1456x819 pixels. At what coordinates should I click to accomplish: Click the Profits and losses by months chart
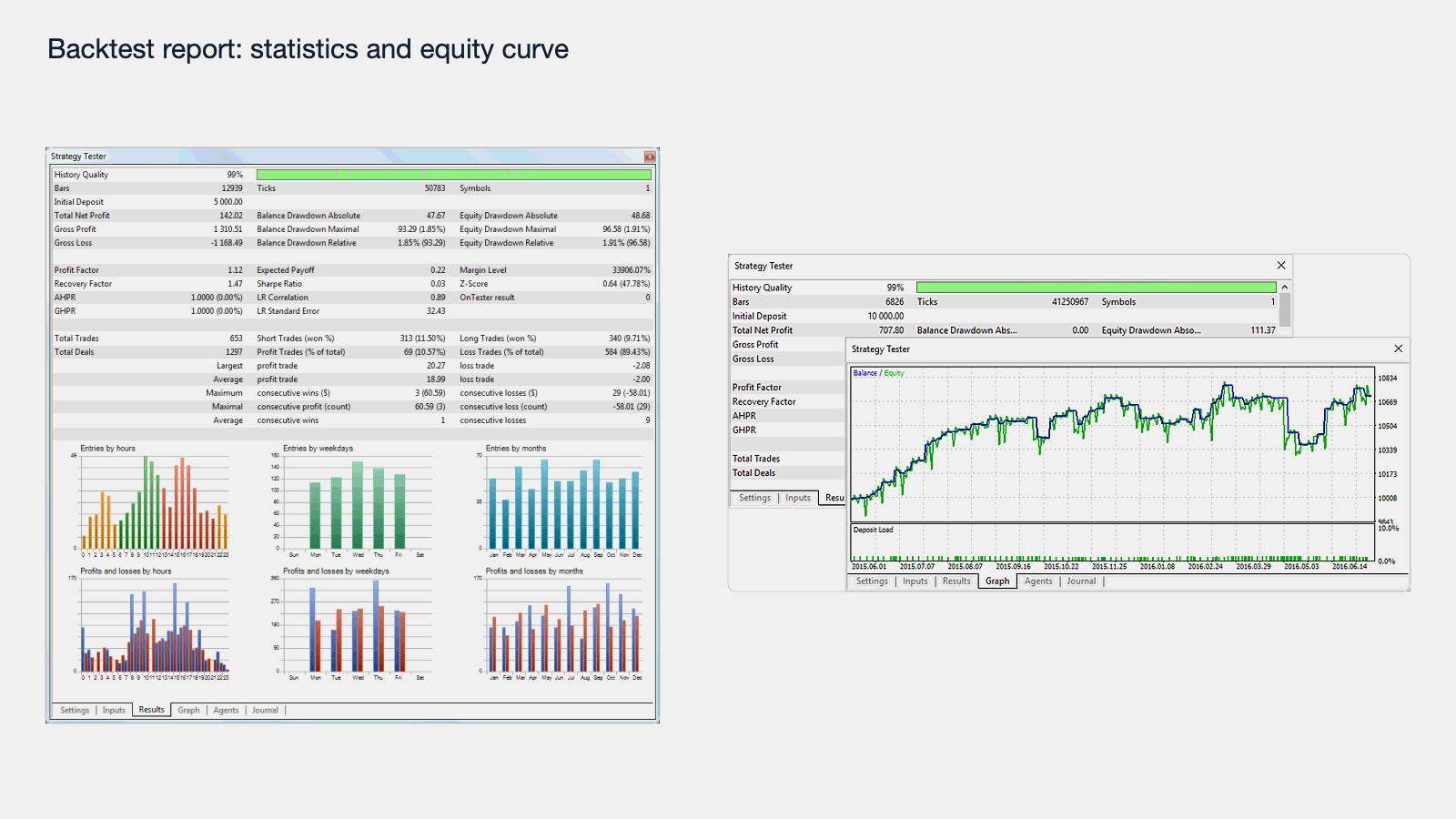pos(562,626)
